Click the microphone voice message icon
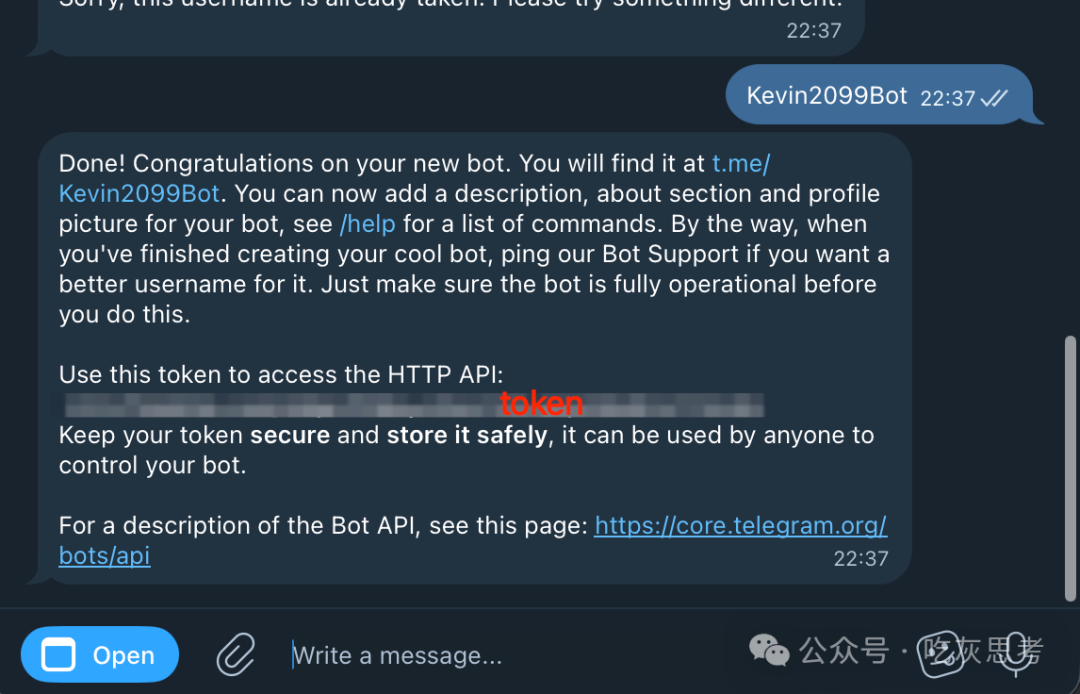The height and width of the screenshot is (694, 1080). pos(1017,653)
